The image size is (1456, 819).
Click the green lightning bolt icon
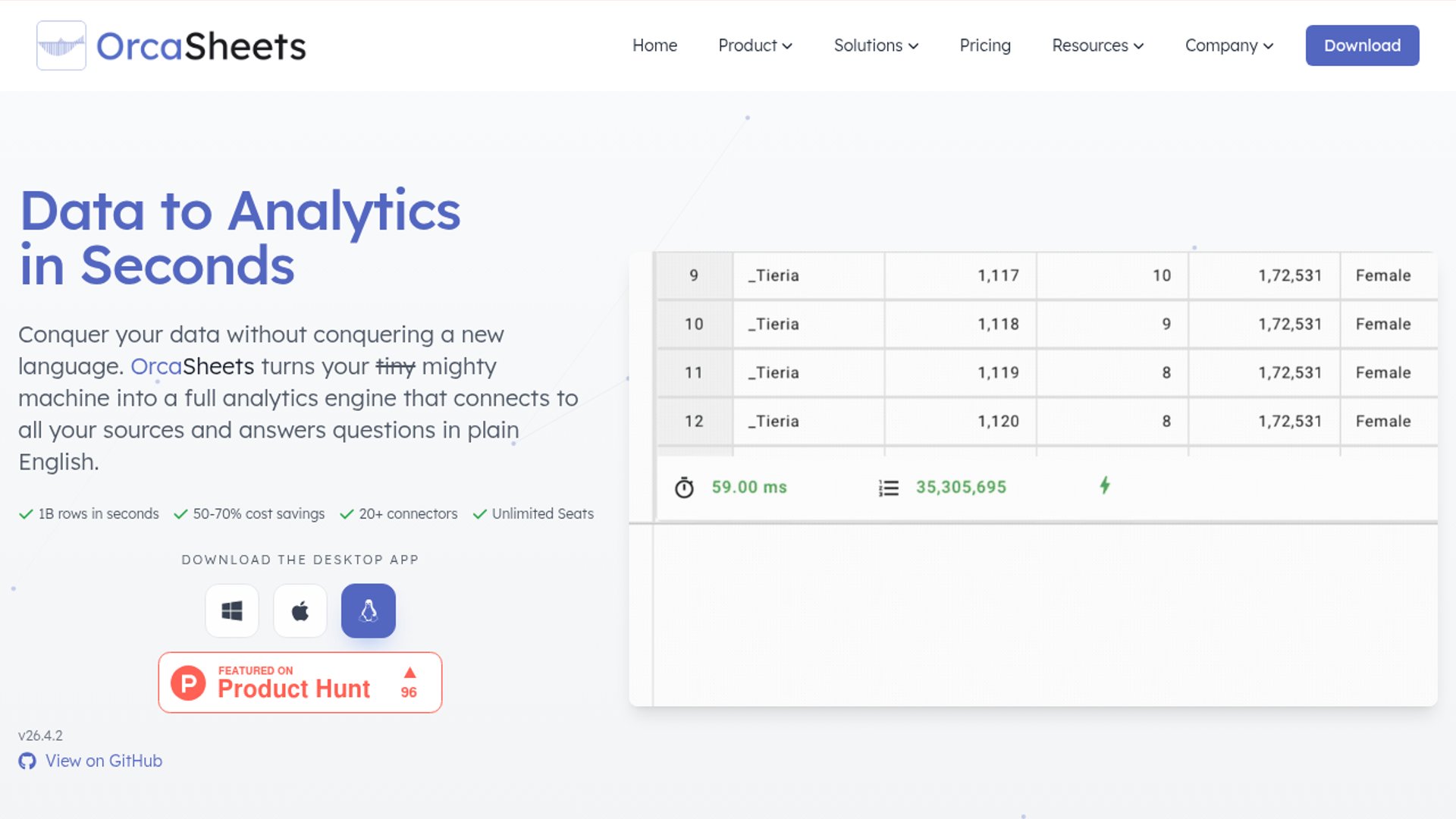pos(1105,485)
